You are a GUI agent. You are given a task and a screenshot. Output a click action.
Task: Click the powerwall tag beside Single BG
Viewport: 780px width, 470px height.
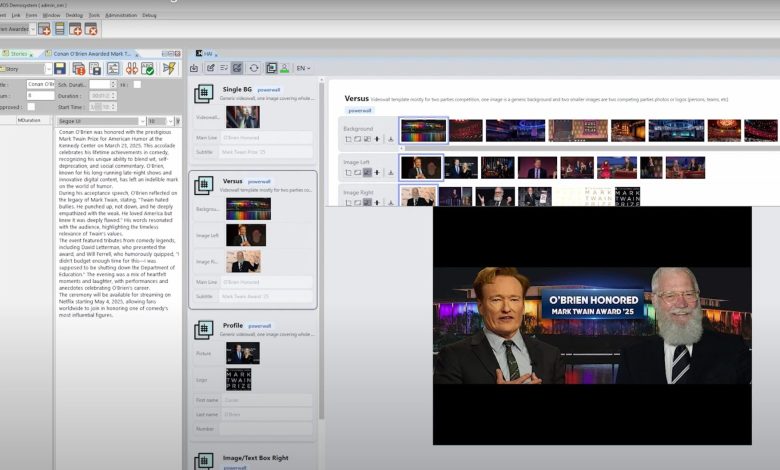coord(268,89)
